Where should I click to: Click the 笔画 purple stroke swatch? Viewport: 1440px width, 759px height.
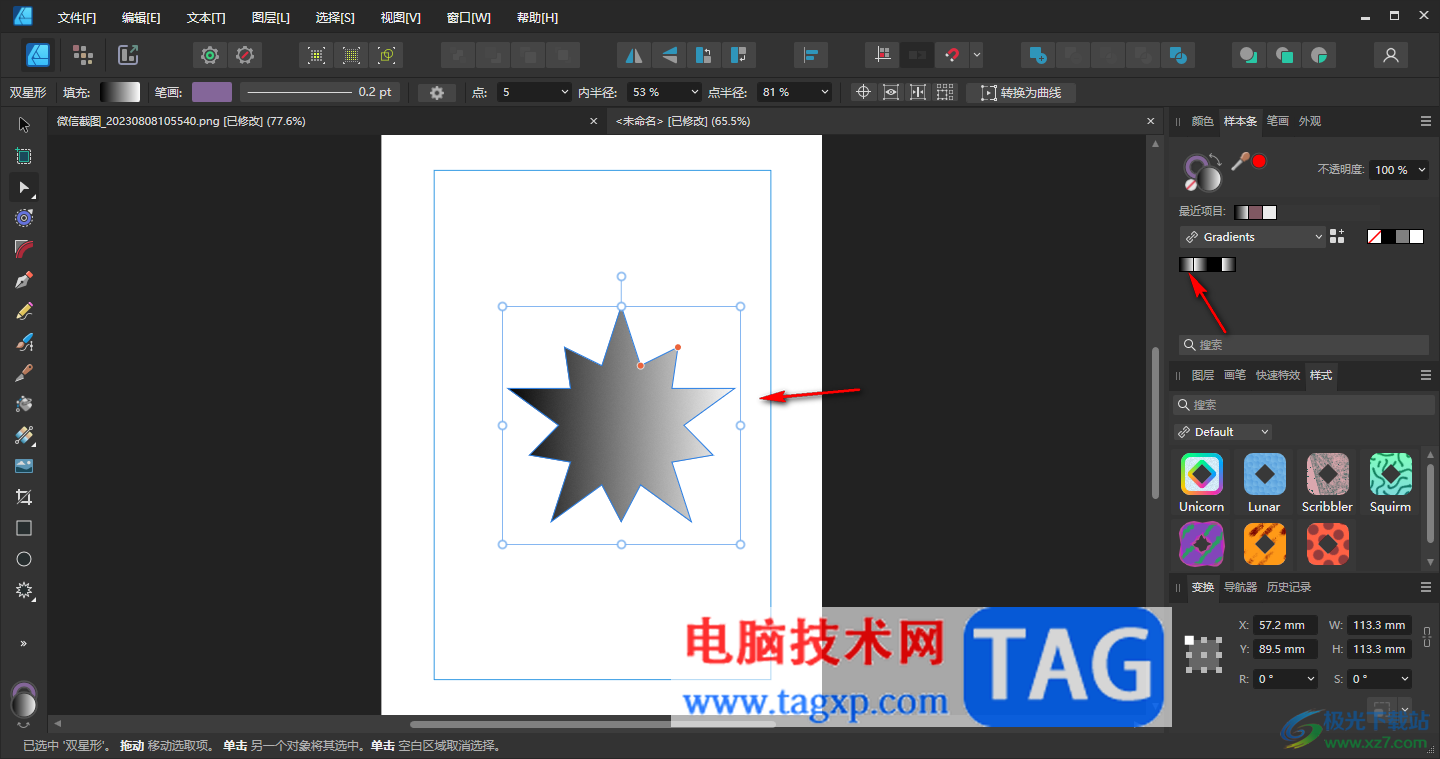[212, 92]
